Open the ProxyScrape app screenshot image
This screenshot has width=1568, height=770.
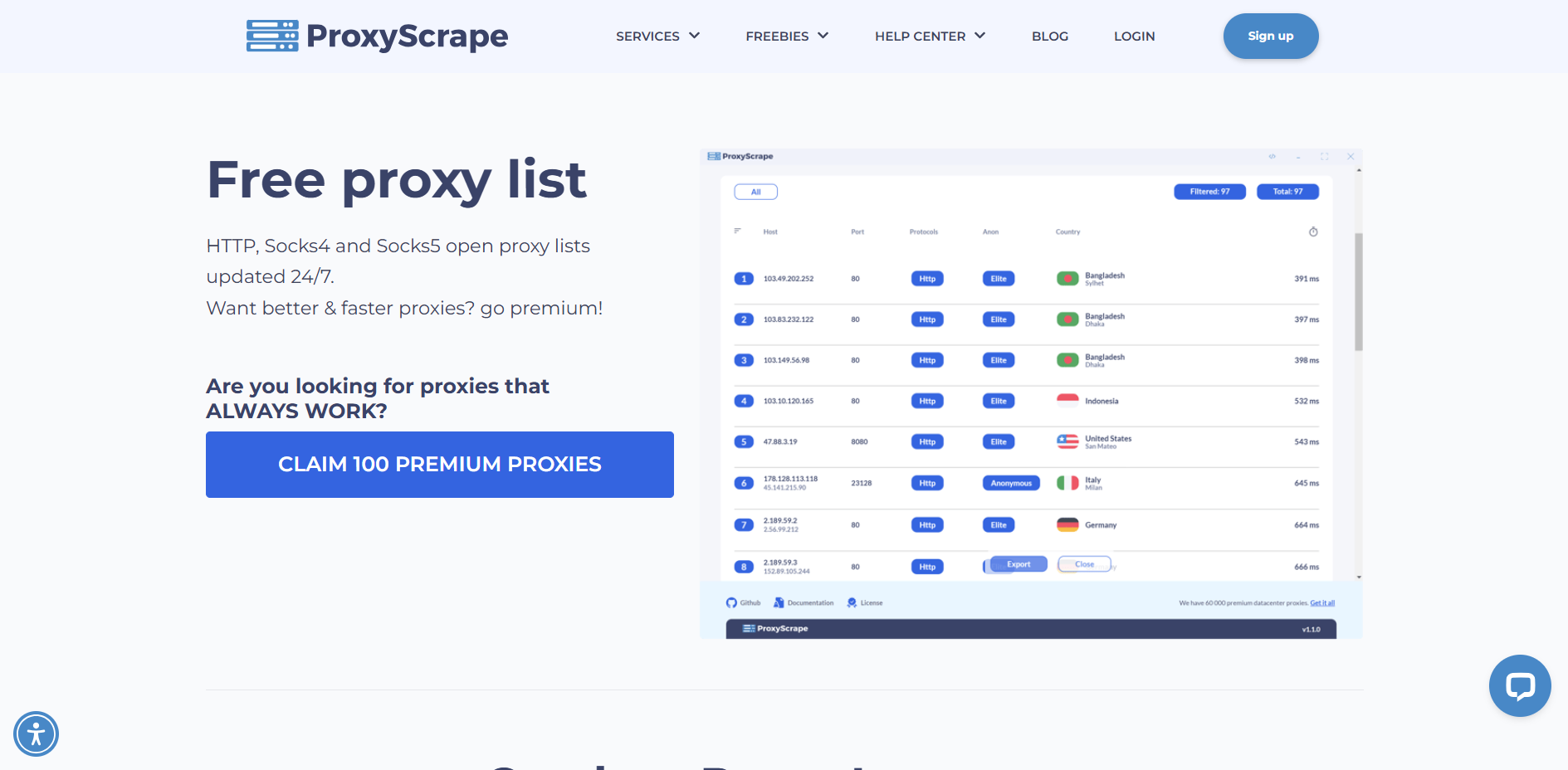point(1031,394)
